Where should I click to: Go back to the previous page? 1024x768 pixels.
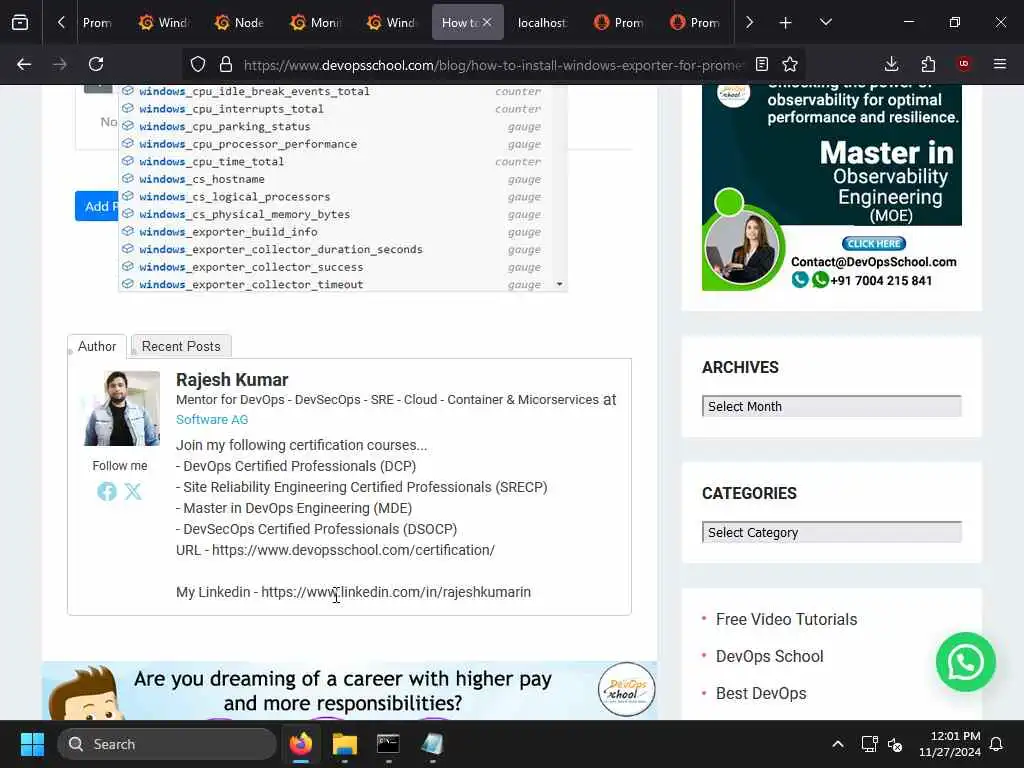coord(24,64)
